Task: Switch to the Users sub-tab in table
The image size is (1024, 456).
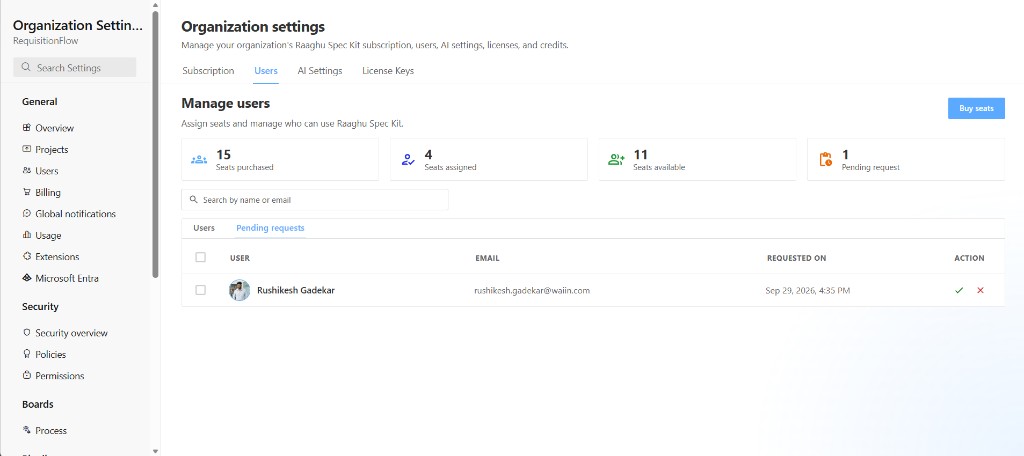Action: pos(204,228)
